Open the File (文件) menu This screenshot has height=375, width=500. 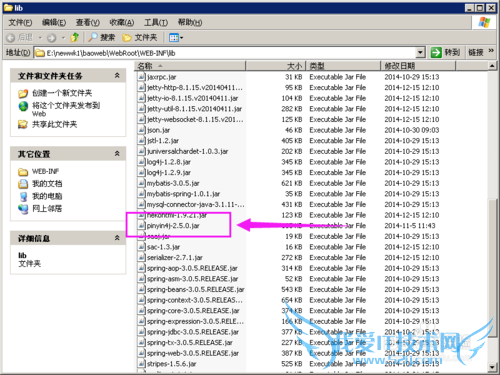click(x=20, y=22)
